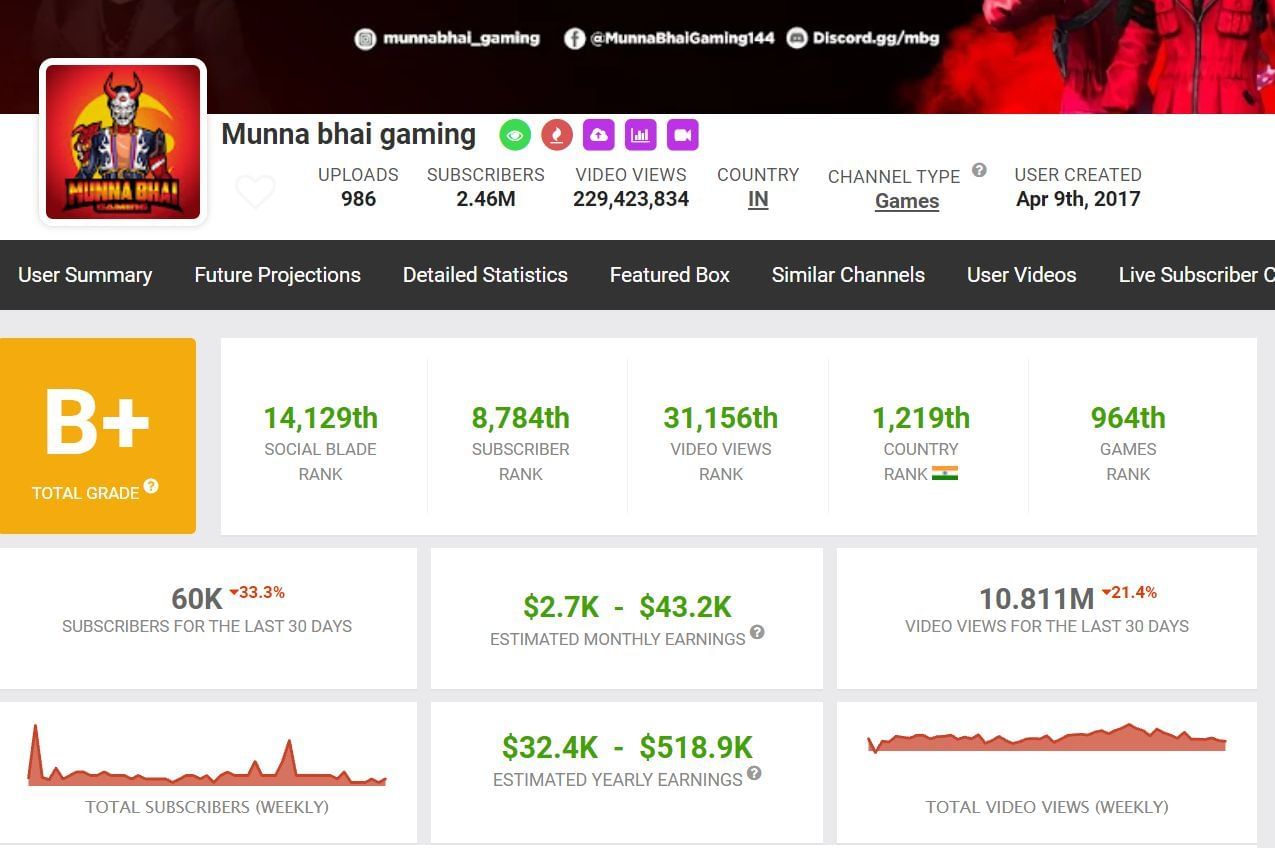Click the purple cloud upload icon

[598, 134]
